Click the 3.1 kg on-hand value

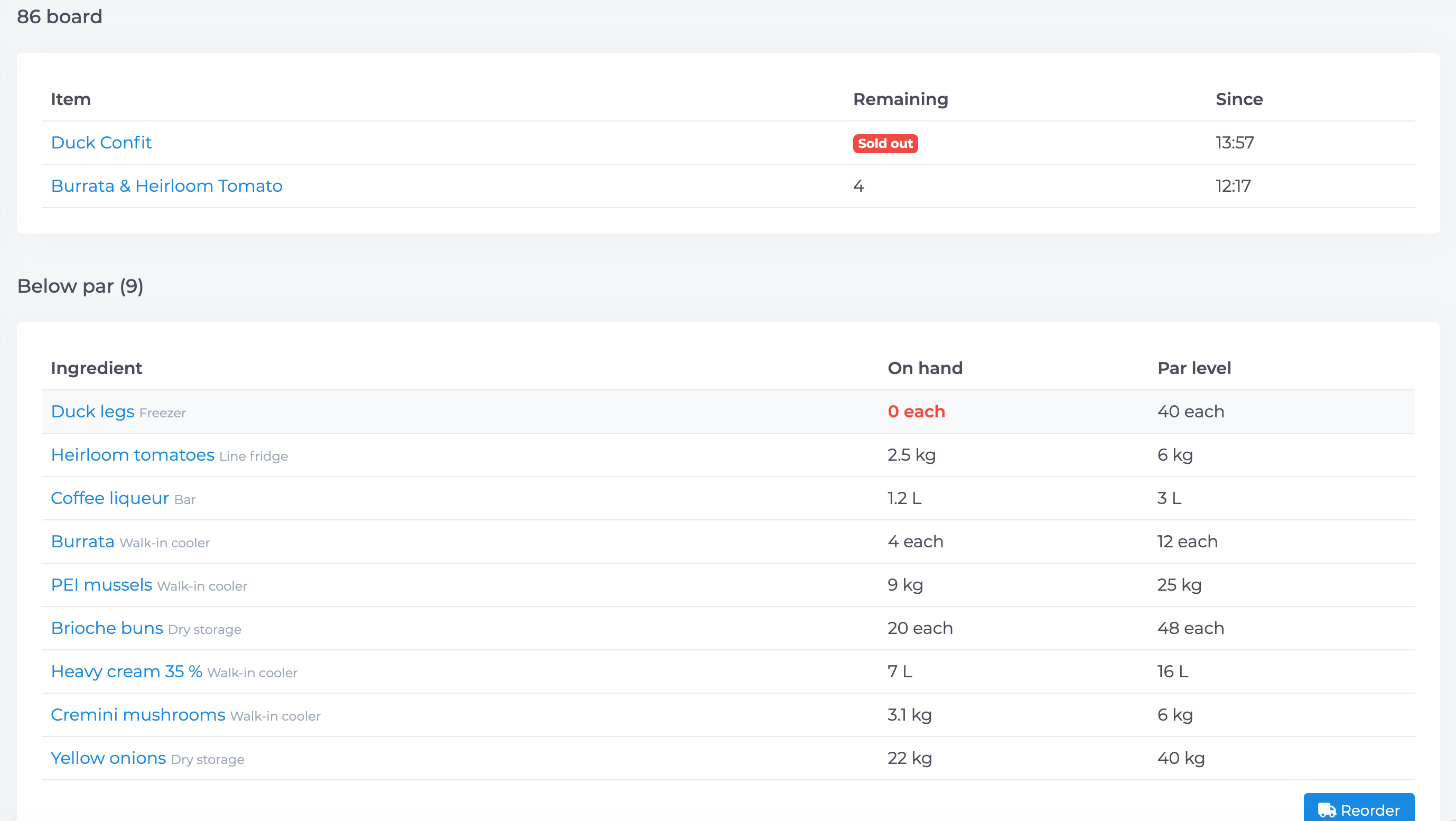pos(909,715)
